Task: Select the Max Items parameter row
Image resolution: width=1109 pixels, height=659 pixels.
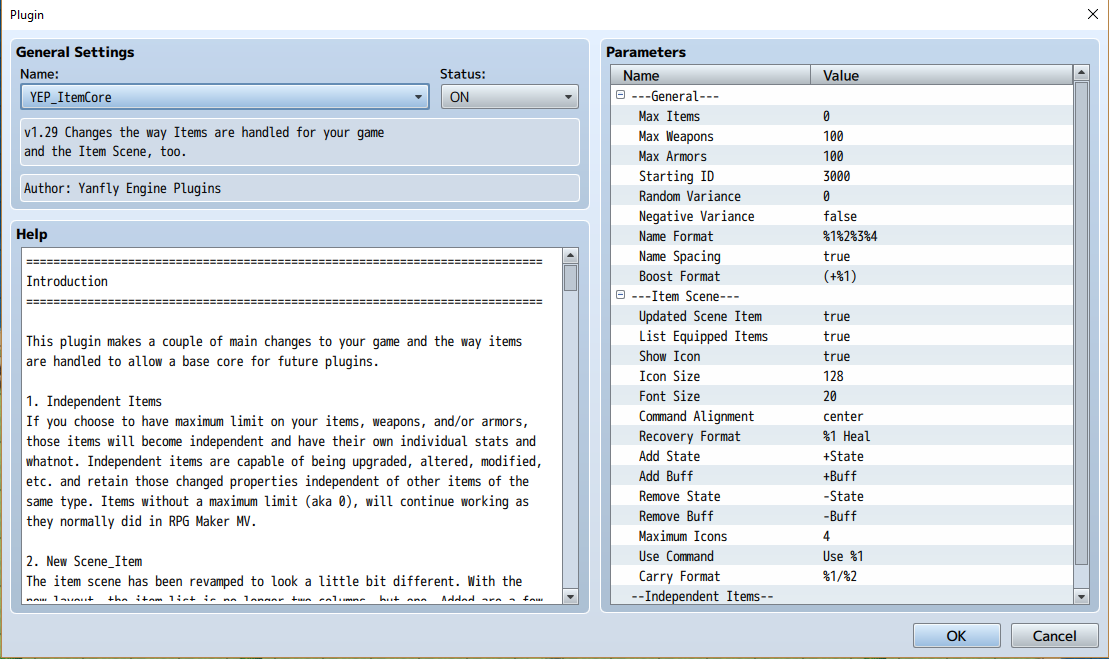Action: (x=842, y=116)
